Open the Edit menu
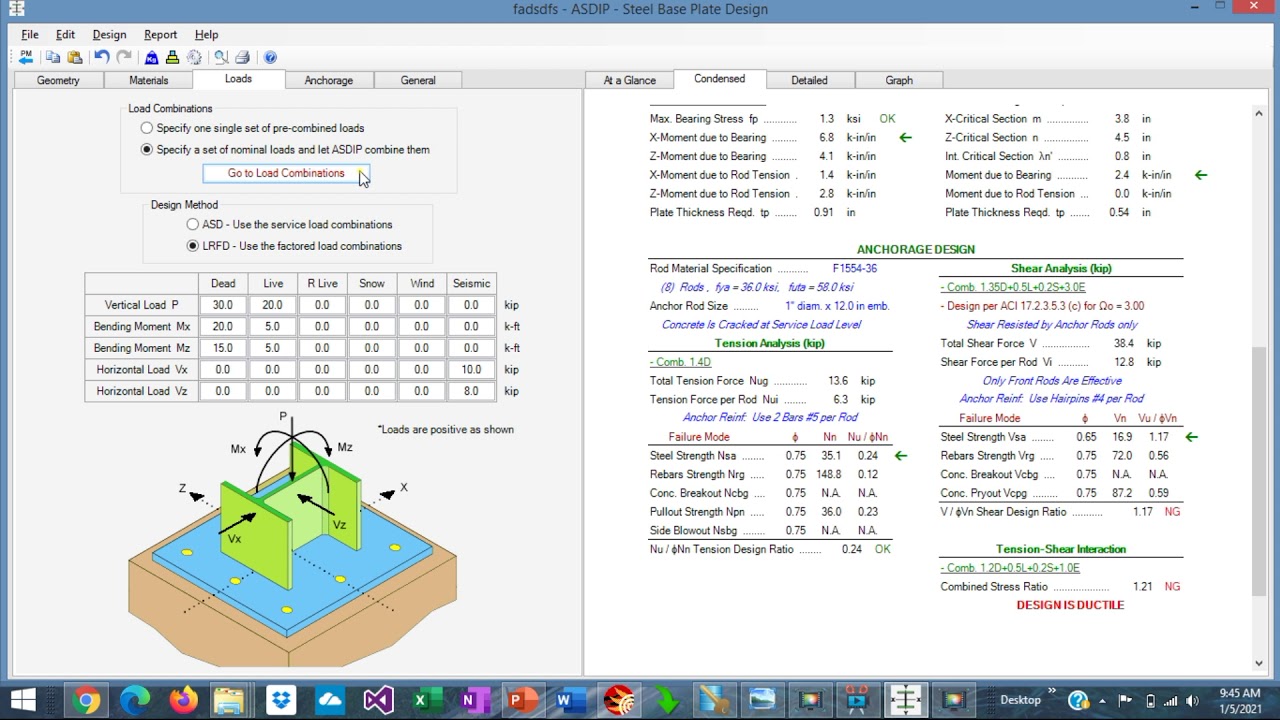The width and height of the screenshot is (1280, 720). click(x=65, y=35)
